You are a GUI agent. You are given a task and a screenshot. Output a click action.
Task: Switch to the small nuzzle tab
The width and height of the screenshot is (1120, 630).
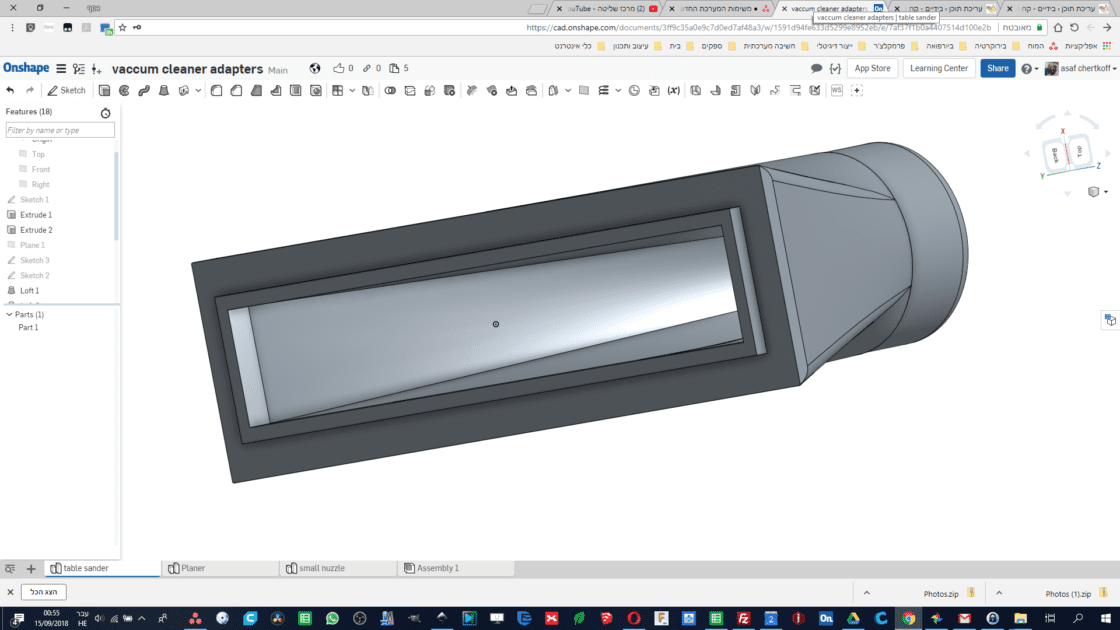[338, 569]
